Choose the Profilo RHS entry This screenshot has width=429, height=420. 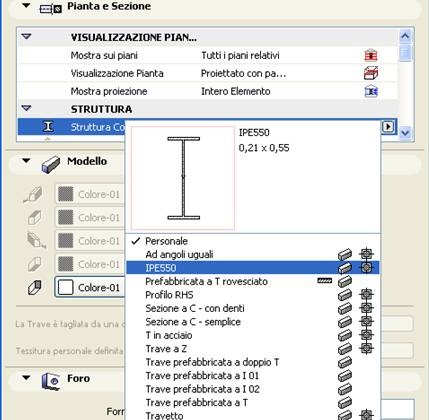pos(169,295)
